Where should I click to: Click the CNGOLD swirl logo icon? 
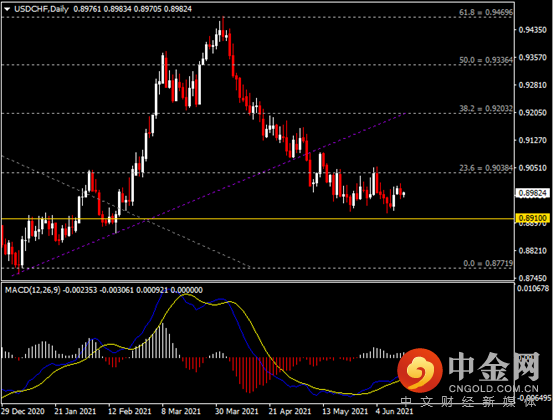(x=420, y=370)
